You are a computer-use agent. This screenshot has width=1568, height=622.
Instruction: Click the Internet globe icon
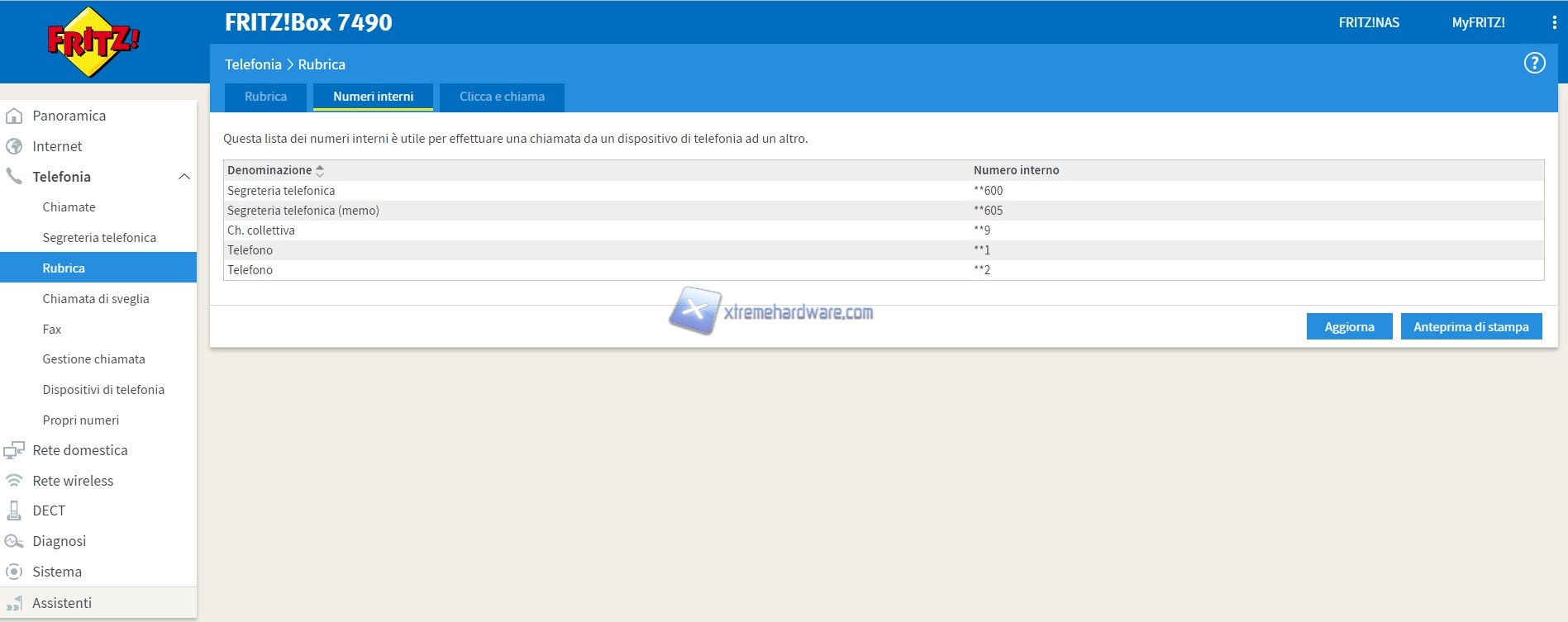point(14,147)
